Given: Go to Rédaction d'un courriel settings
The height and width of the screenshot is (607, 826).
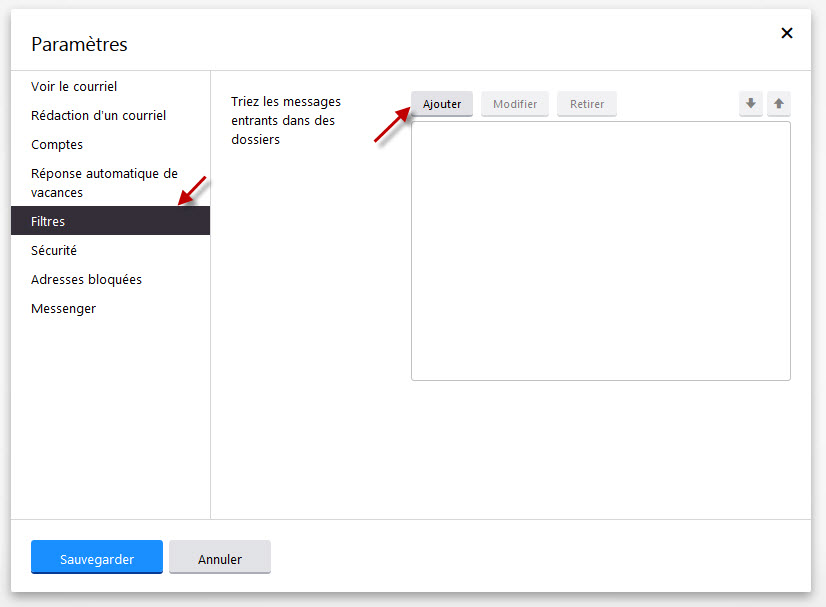Looking at the screenshot, I should pyautogui.click(x=98, y=116).
